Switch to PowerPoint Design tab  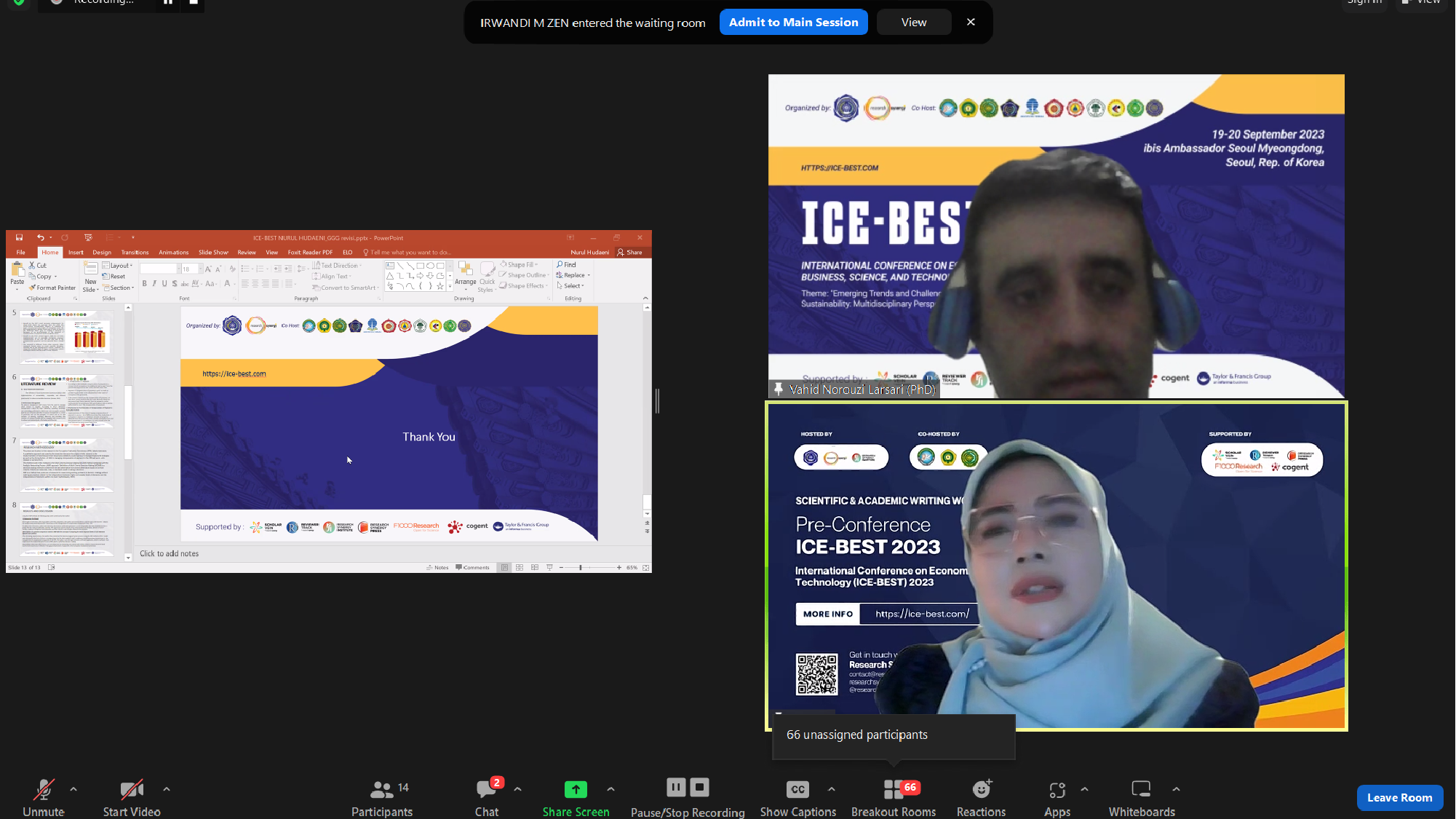coord(102,253)
